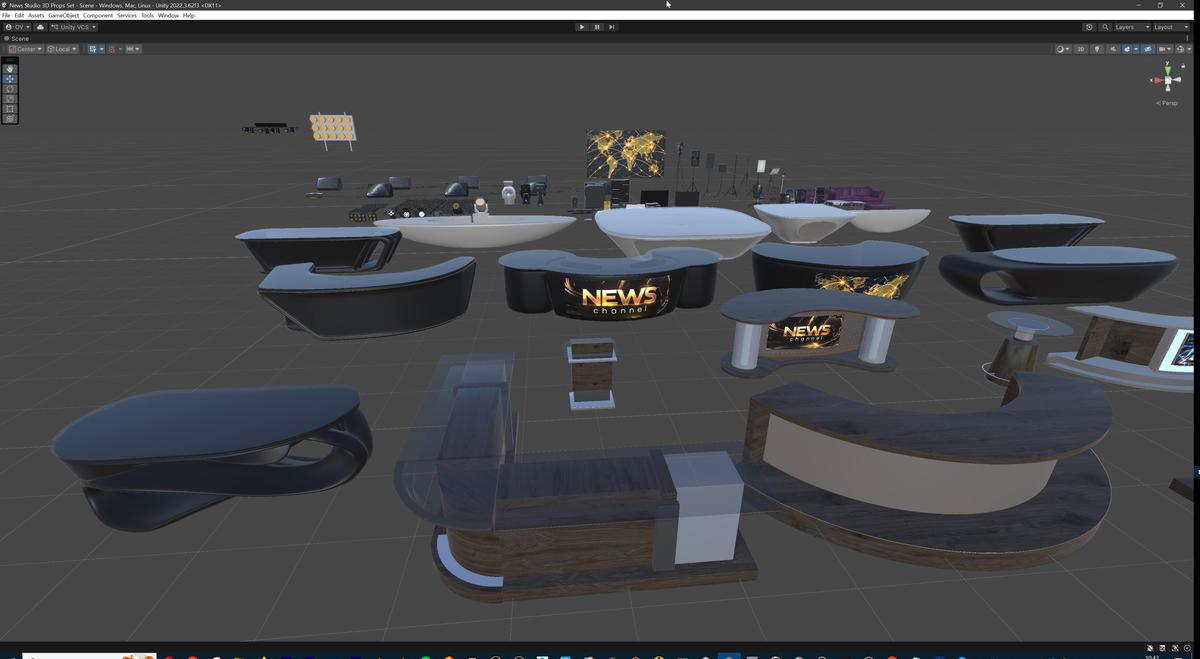Toggle 2D view mode
Viewport: 1200px width, 659px height.
pyautogui.click(x=1080, y=49)
